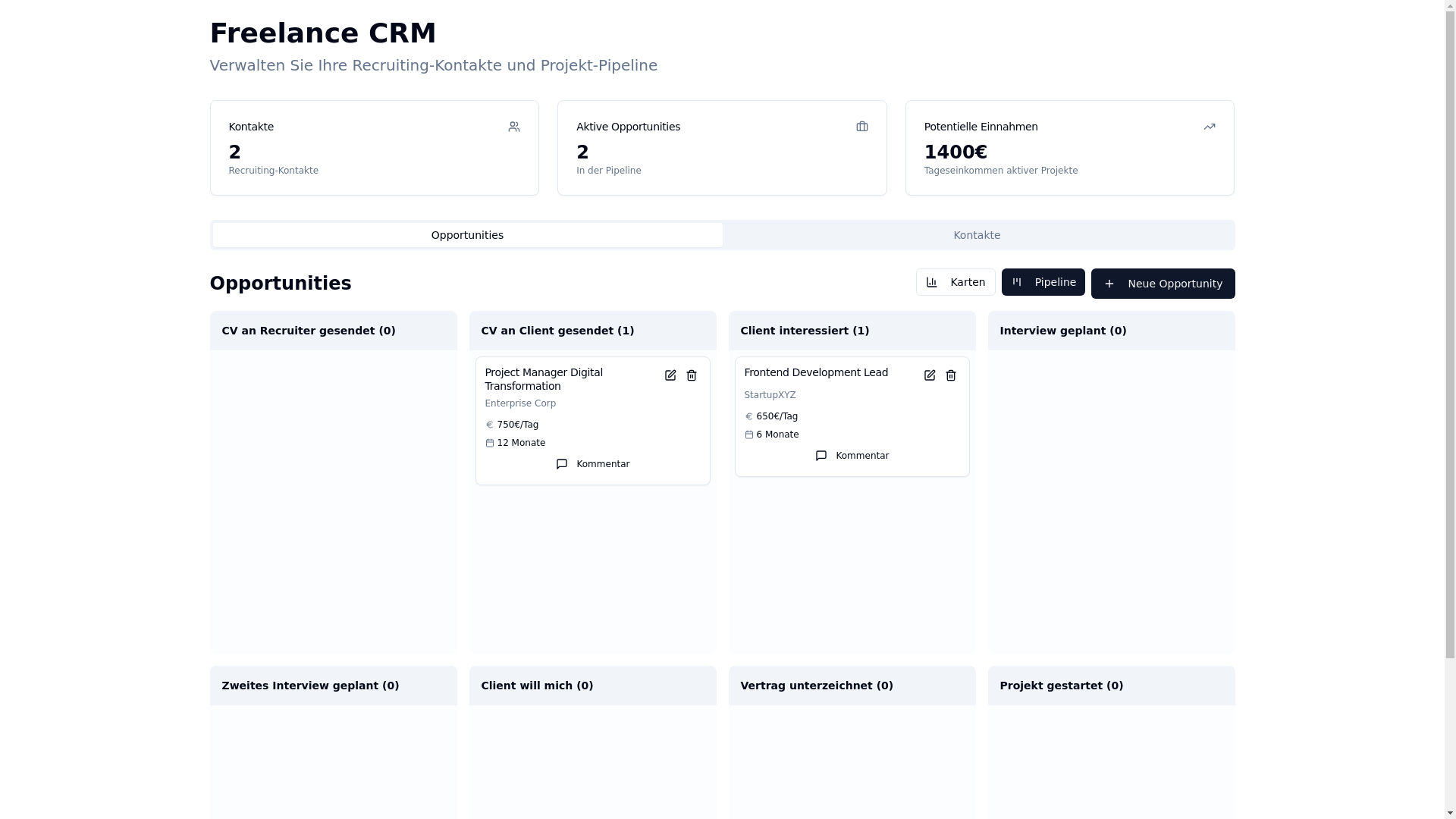
Task: Delete the Project Manager Digital Transformation card
Action: [692, 375]
